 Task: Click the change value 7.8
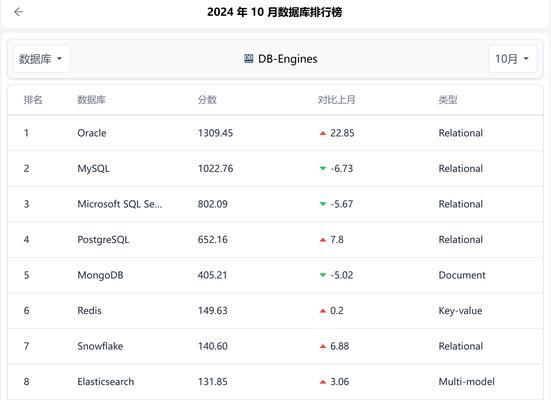(337, 240)
